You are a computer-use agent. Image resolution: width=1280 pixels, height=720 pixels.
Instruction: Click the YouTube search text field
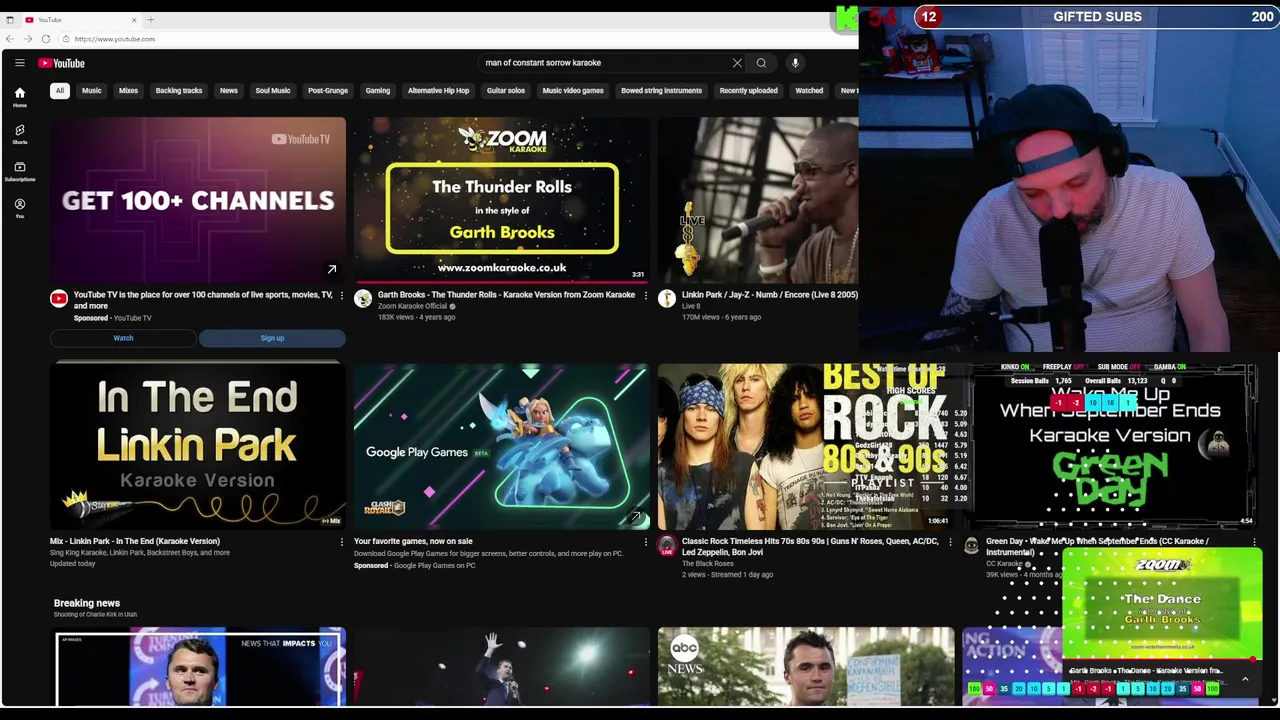[x=605, y=63]
